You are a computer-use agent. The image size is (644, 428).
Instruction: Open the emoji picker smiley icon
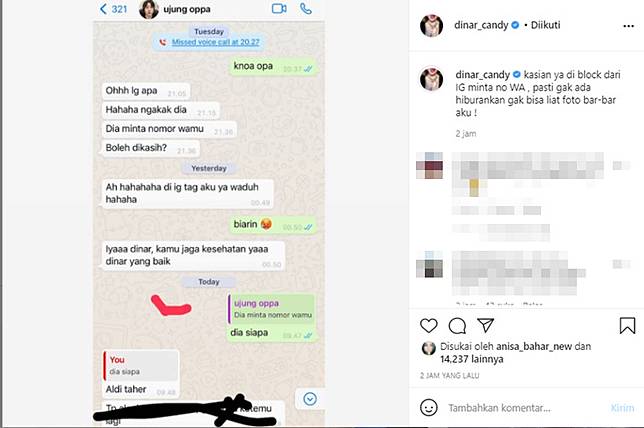tap(429, 408)
